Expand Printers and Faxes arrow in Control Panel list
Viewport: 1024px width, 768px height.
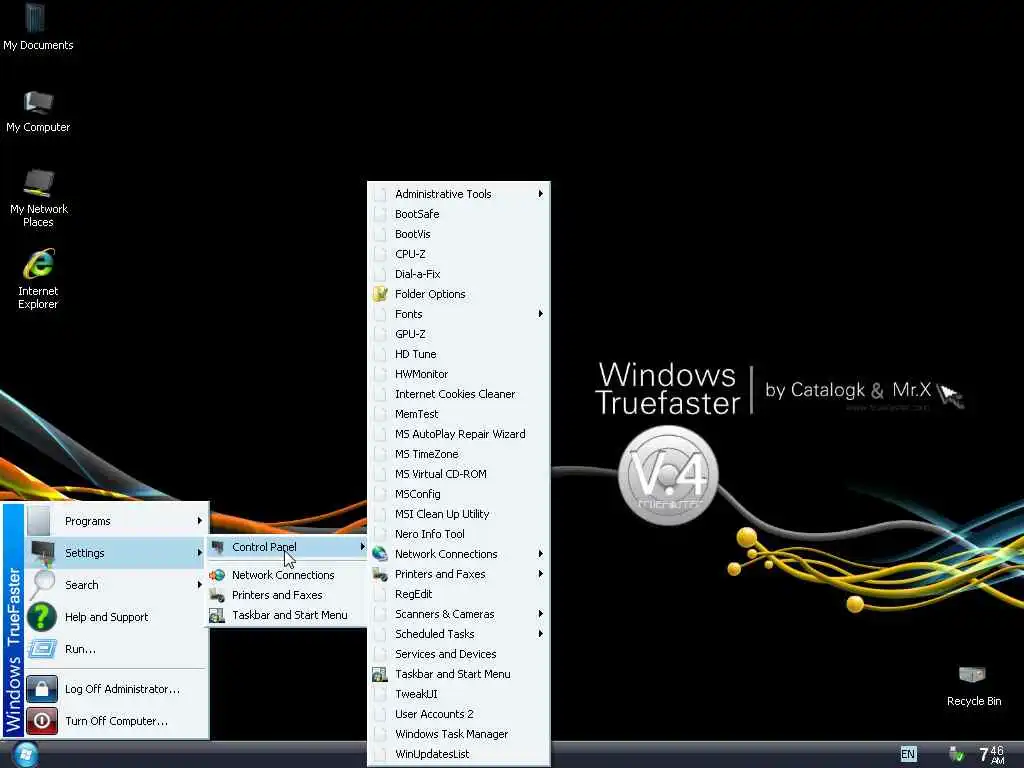click(540, 573)
